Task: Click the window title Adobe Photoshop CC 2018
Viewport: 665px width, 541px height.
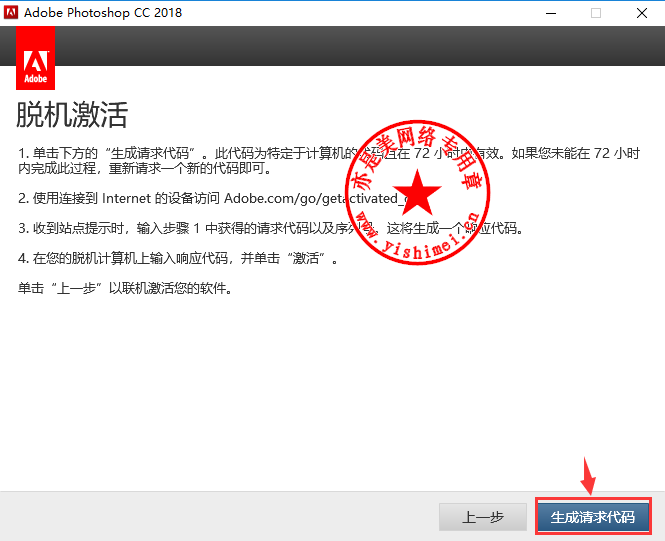Action: [103, 13]
